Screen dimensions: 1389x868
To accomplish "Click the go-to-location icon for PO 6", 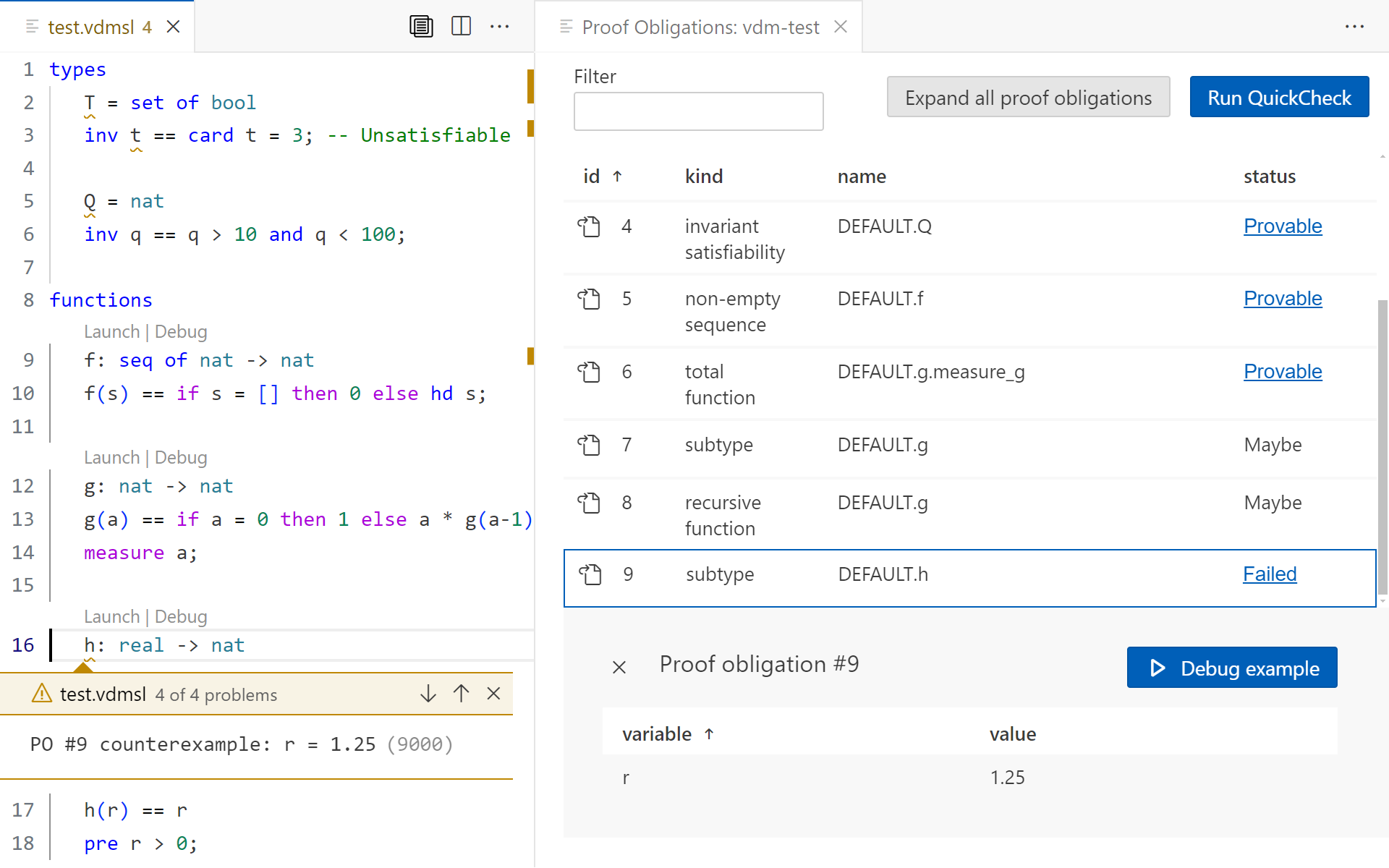I will (x=589, y=372).
